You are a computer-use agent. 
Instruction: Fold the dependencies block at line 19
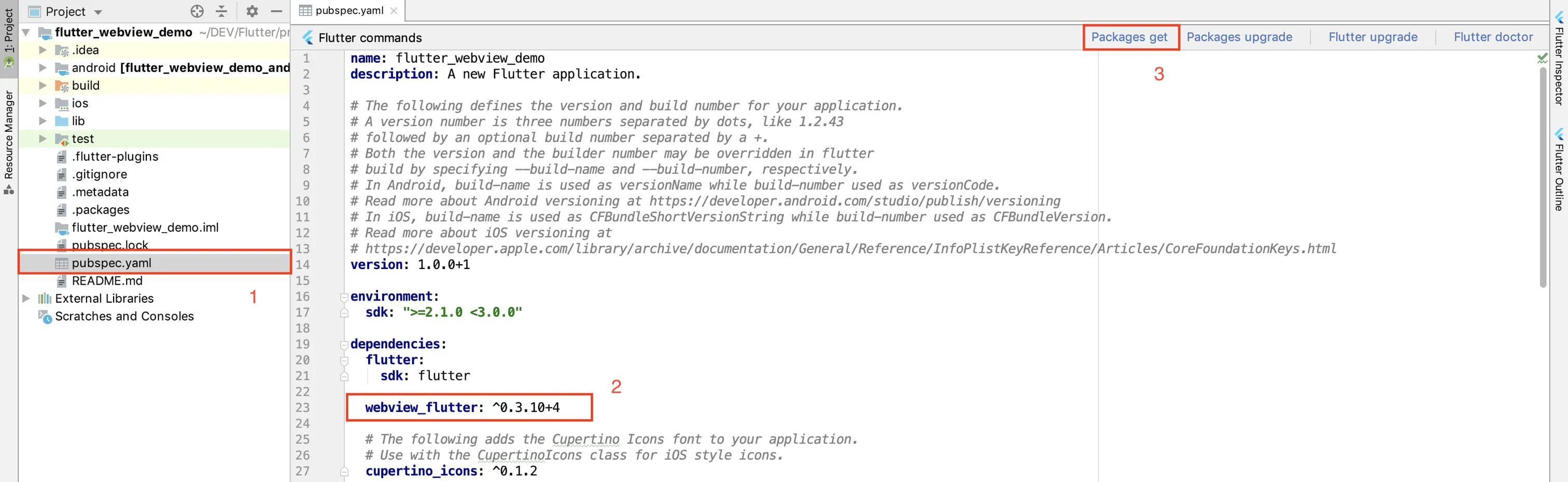click(x=344, y=345)
